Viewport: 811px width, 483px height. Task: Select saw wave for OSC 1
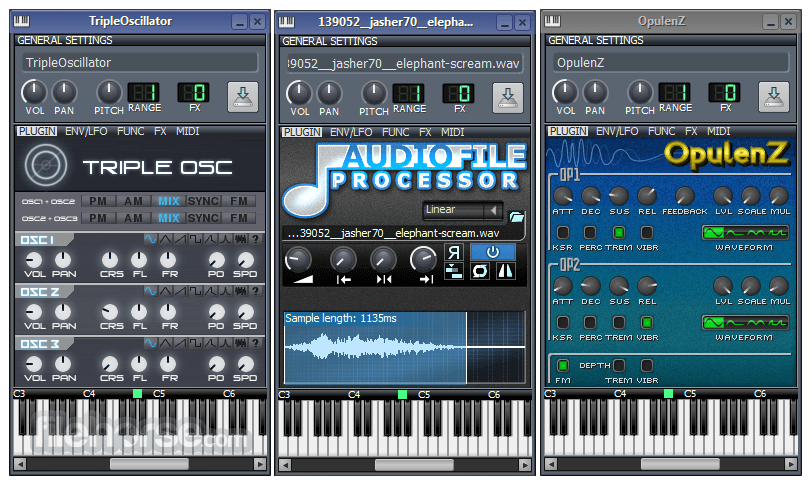pyautogui.click(x=181, y=239)
